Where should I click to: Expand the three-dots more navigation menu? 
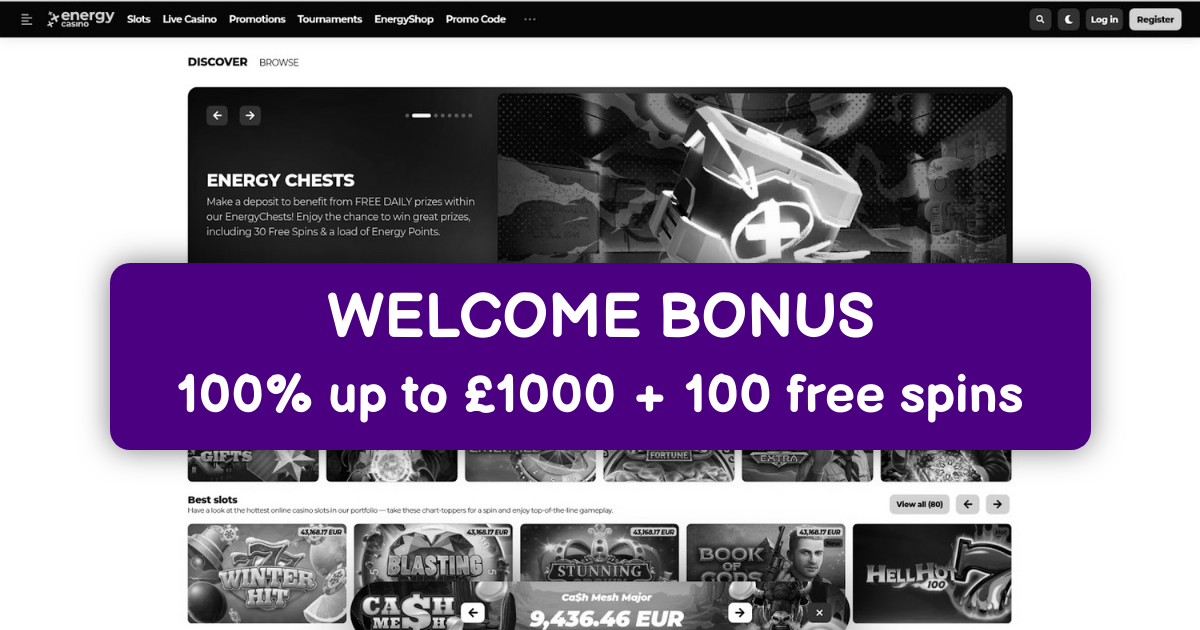pos(529,19)
